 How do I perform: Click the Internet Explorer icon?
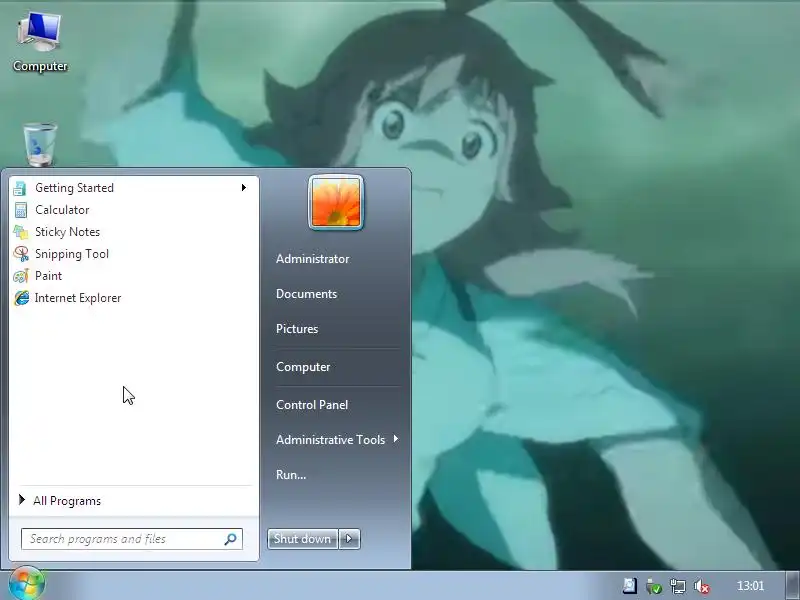pyautogui.click(x=21, y=298)
